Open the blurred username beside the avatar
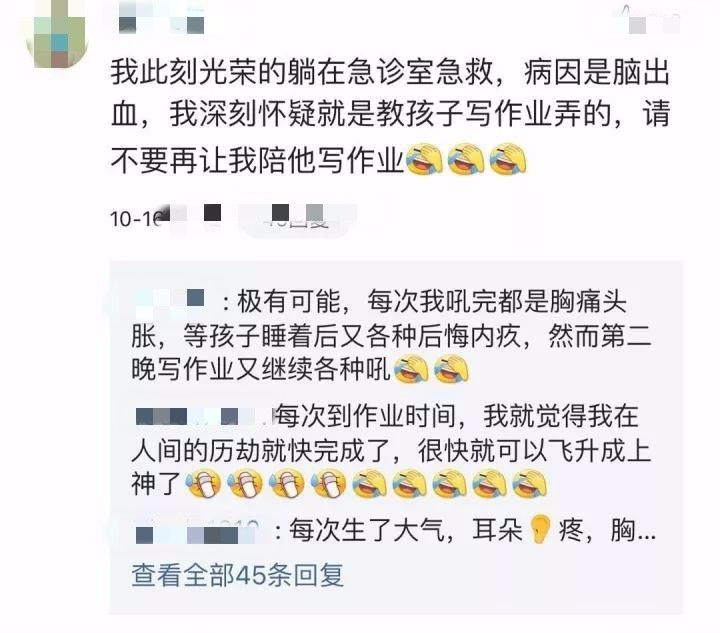 pos(160,21)
